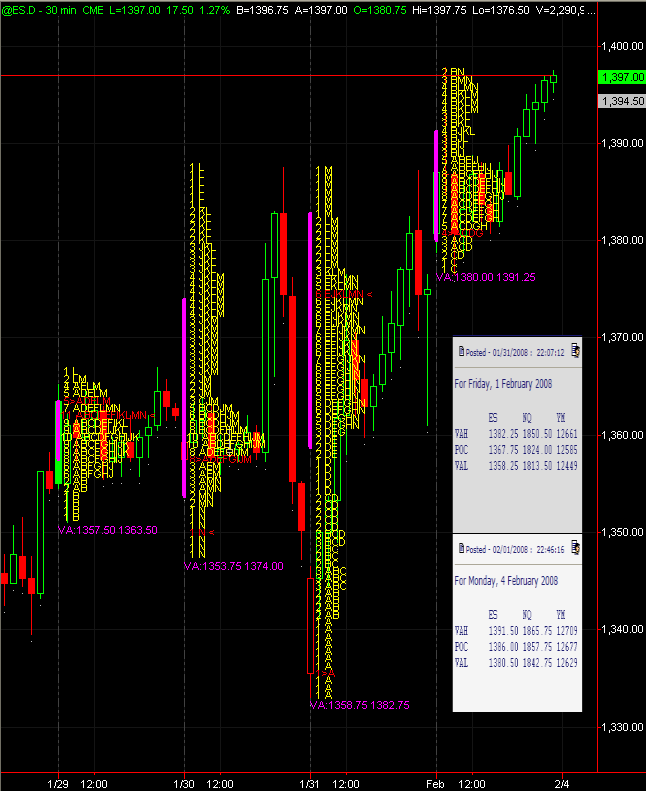Click the 12709 YM value
Viewport: 646px width, 791px height.
(567, 631)
